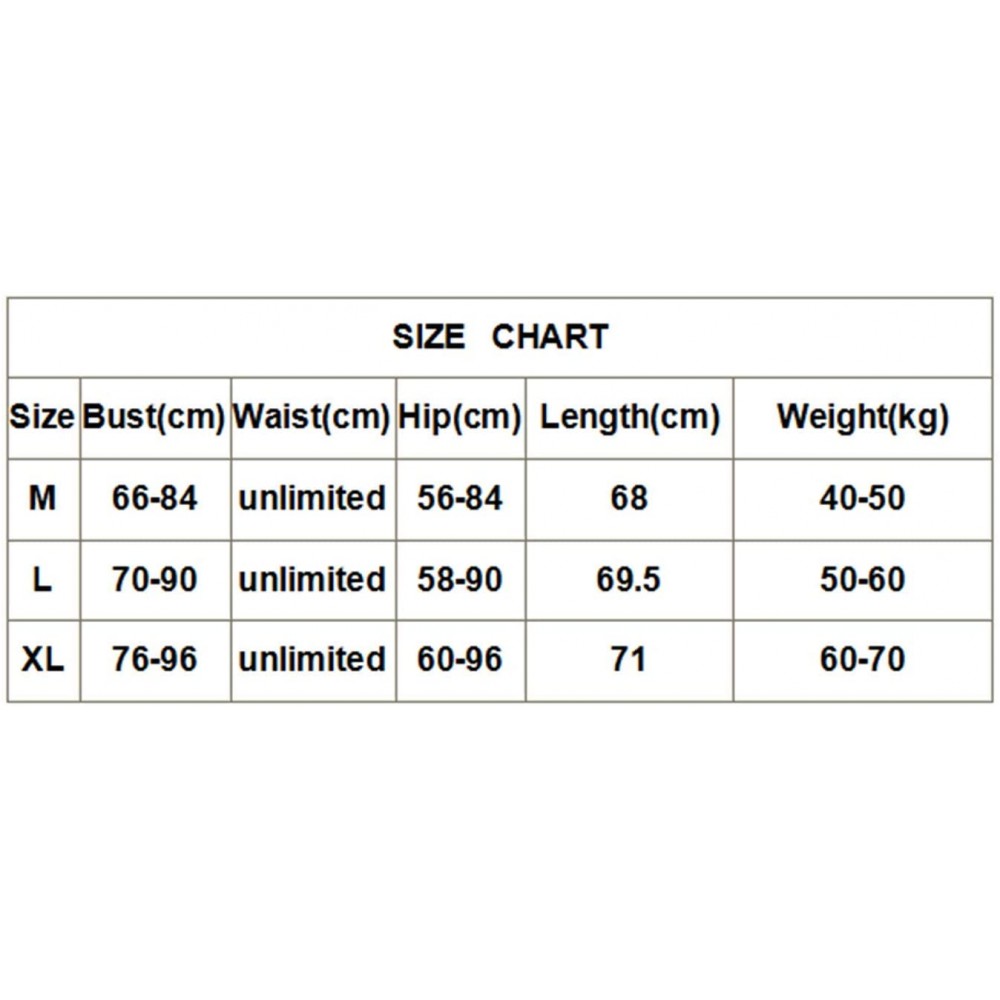Click unlimited waist cell in M row
The image size is (1000, 1000).
coord(312,498)
